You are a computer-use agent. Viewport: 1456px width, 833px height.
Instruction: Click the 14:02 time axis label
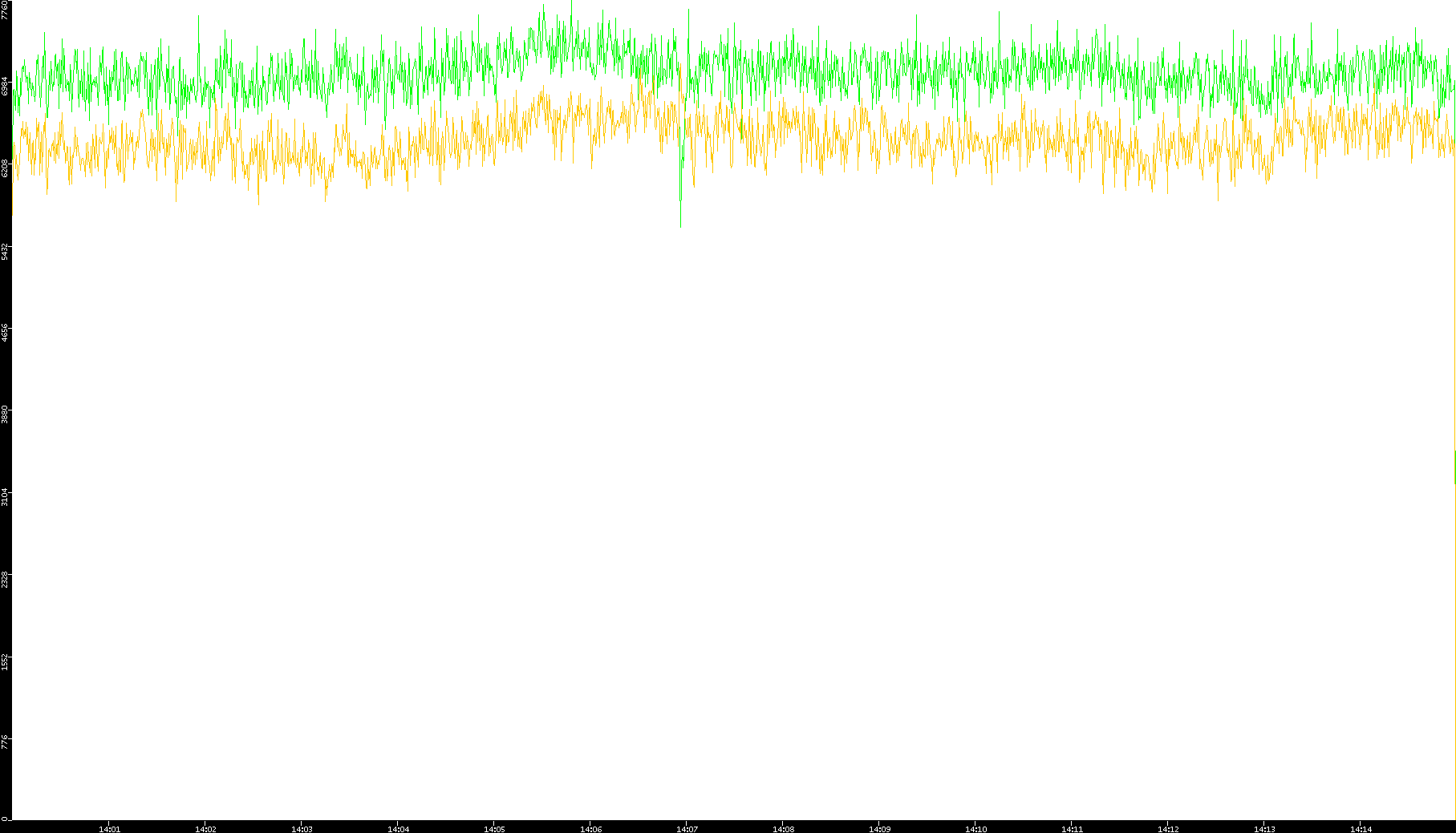205,828
